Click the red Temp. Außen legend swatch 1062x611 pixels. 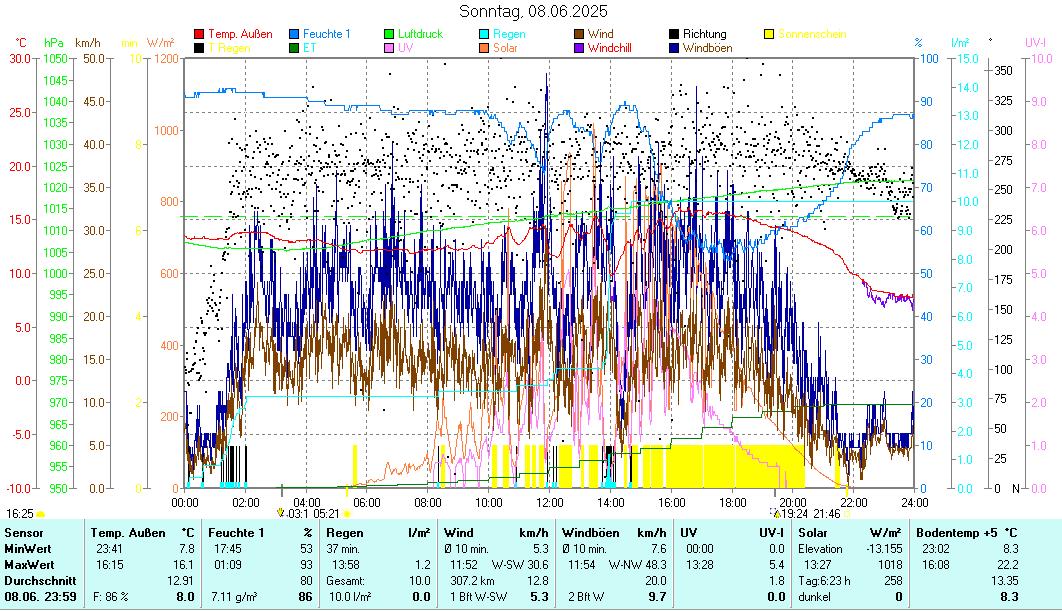point(200,34)
